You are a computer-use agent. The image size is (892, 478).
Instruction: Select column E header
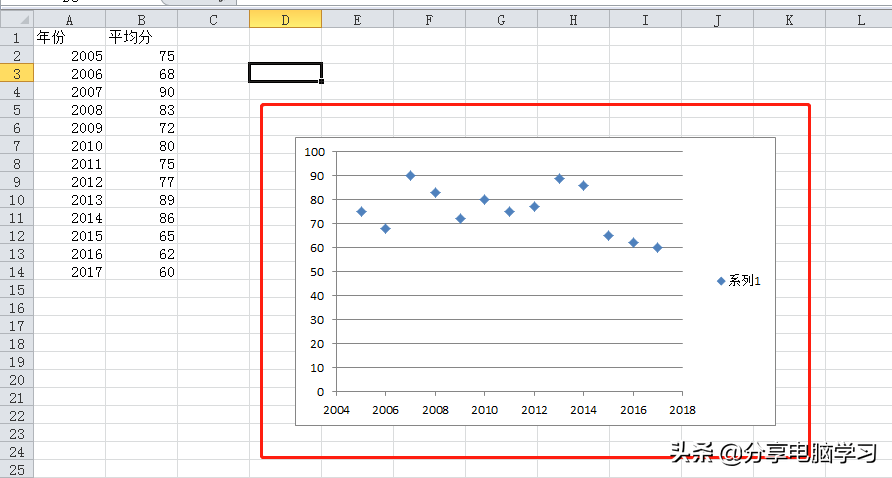point(357,20)
